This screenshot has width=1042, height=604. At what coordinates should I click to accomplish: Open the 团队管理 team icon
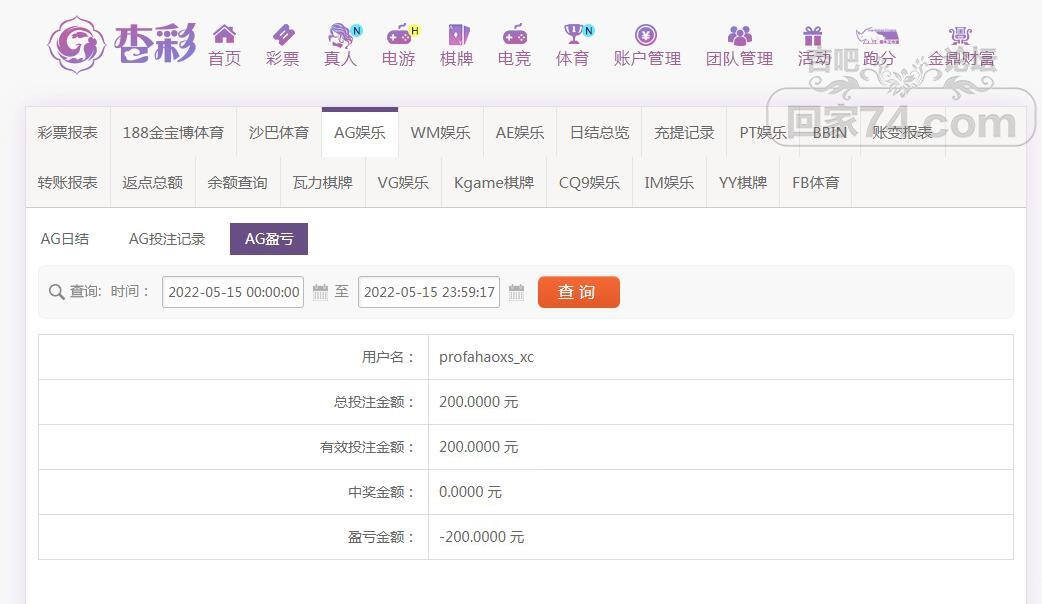click(x=739, y=35)
